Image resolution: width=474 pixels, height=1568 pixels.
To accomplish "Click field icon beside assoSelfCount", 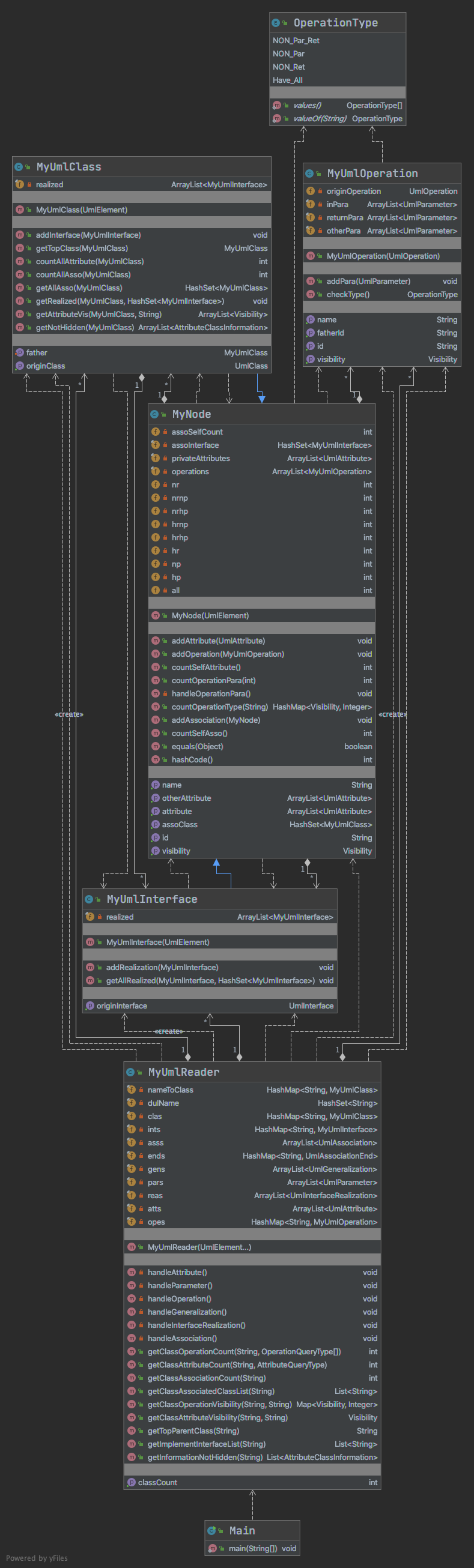I will click(x=156, y=432).
